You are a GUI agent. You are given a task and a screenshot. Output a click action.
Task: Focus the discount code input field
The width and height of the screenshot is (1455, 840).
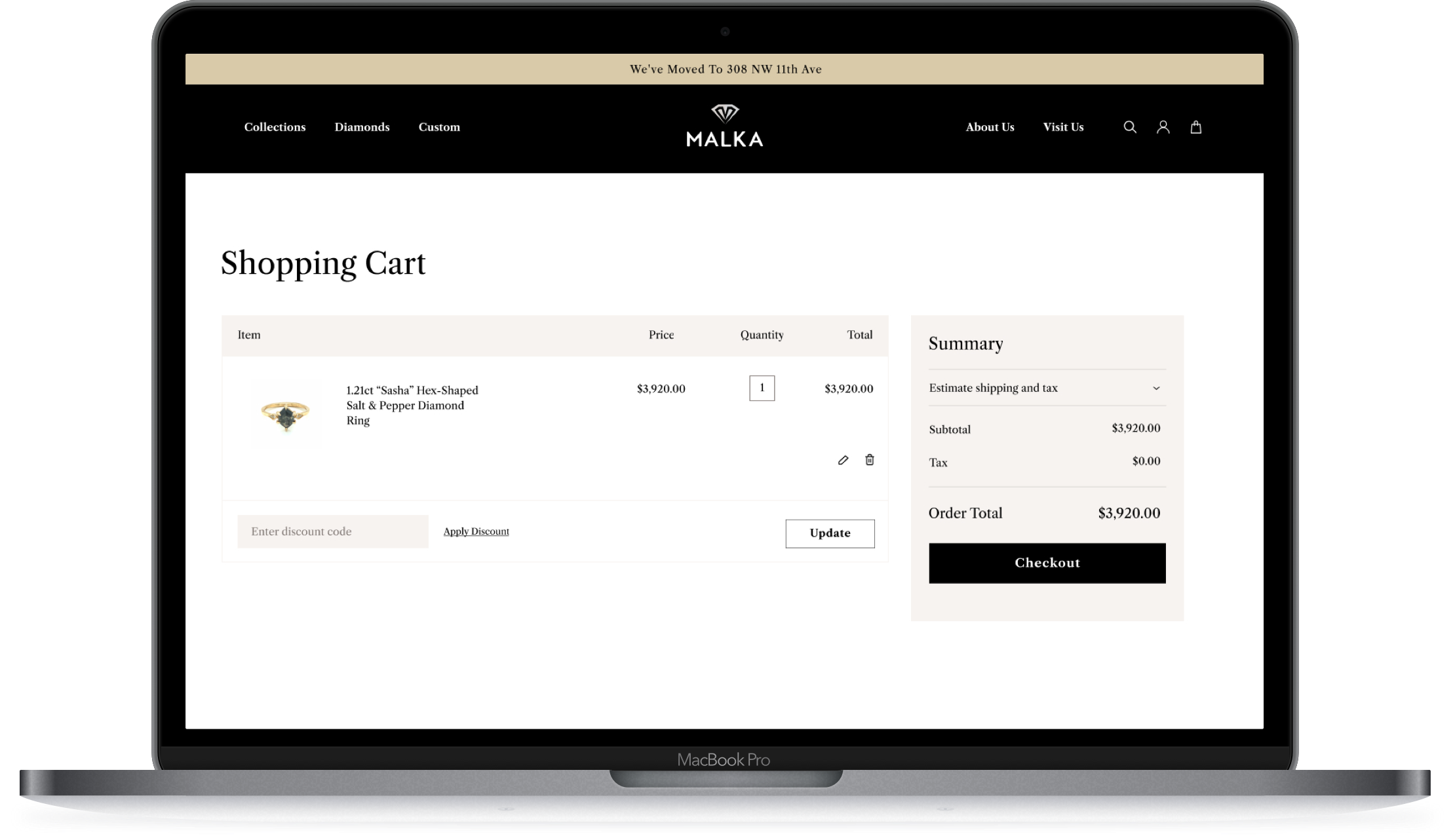333,531
